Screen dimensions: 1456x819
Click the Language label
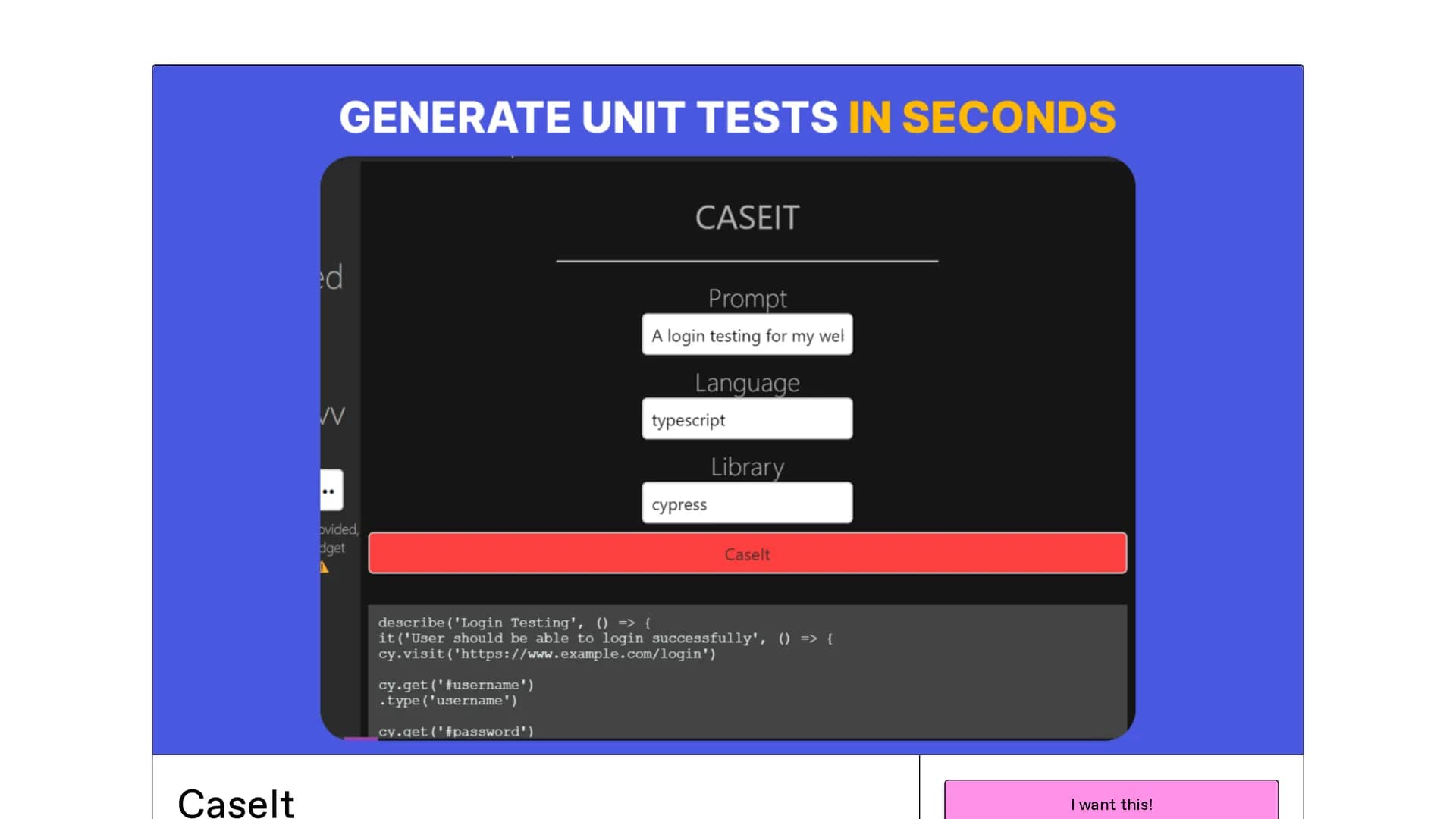point(747,383)
